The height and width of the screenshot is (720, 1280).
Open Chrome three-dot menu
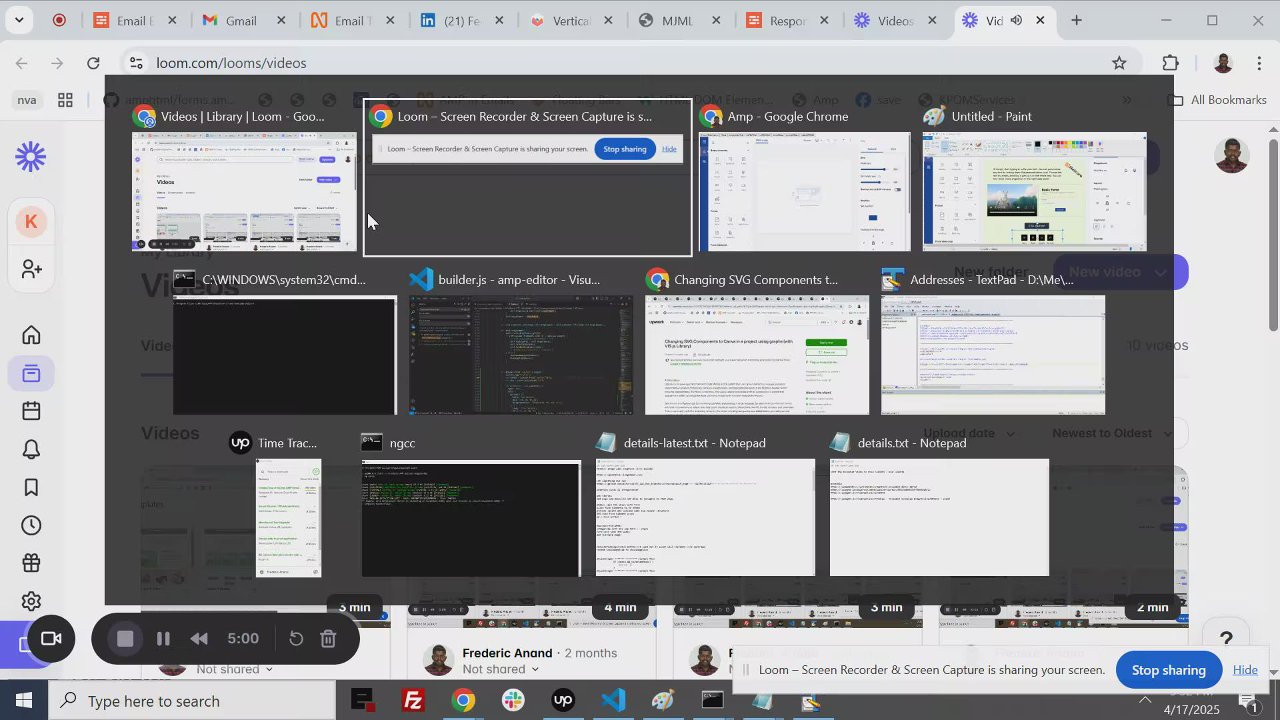coord(1259,63)
